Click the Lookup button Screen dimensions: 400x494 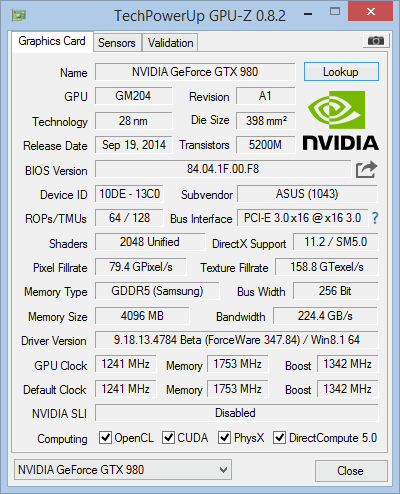point(341,72)
